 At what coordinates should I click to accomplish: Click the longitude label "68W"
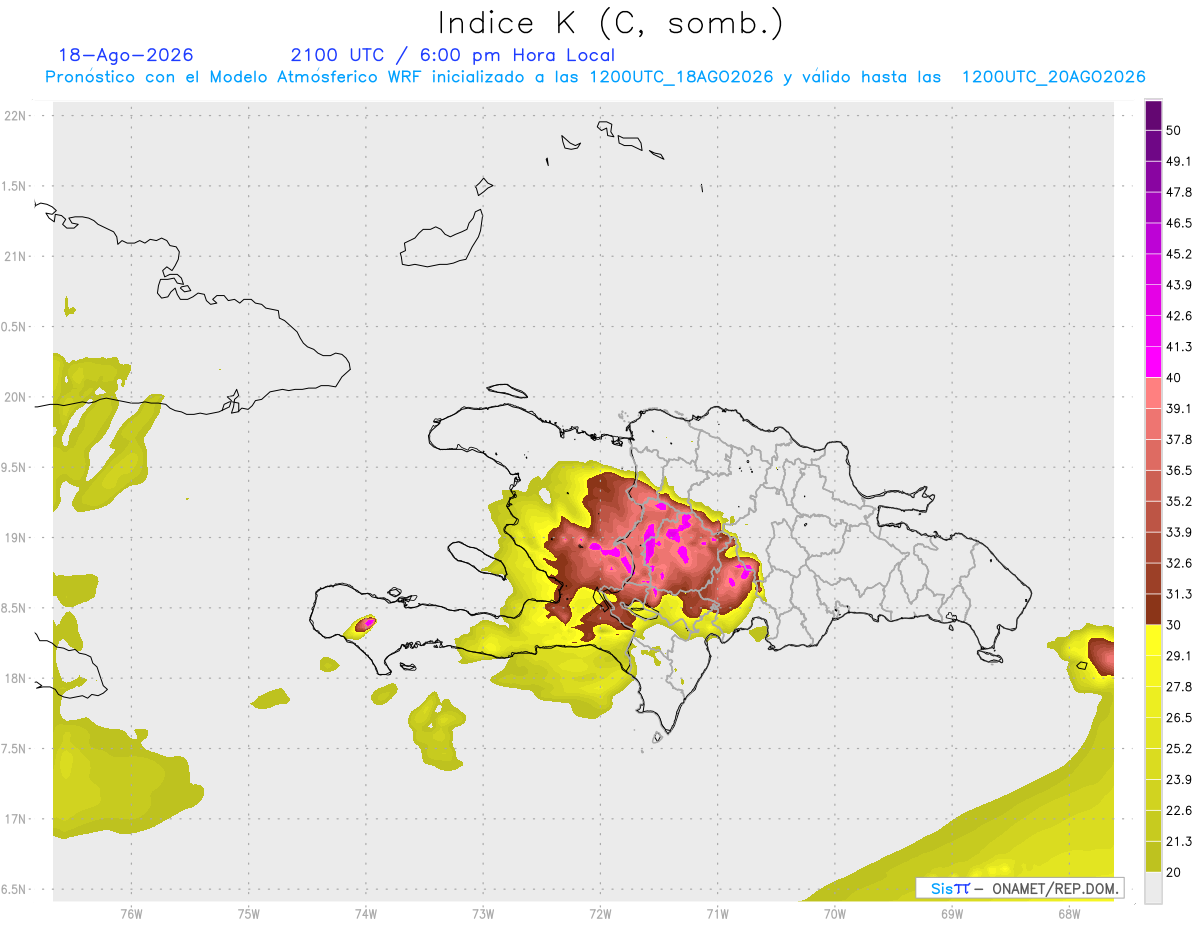1069,914
